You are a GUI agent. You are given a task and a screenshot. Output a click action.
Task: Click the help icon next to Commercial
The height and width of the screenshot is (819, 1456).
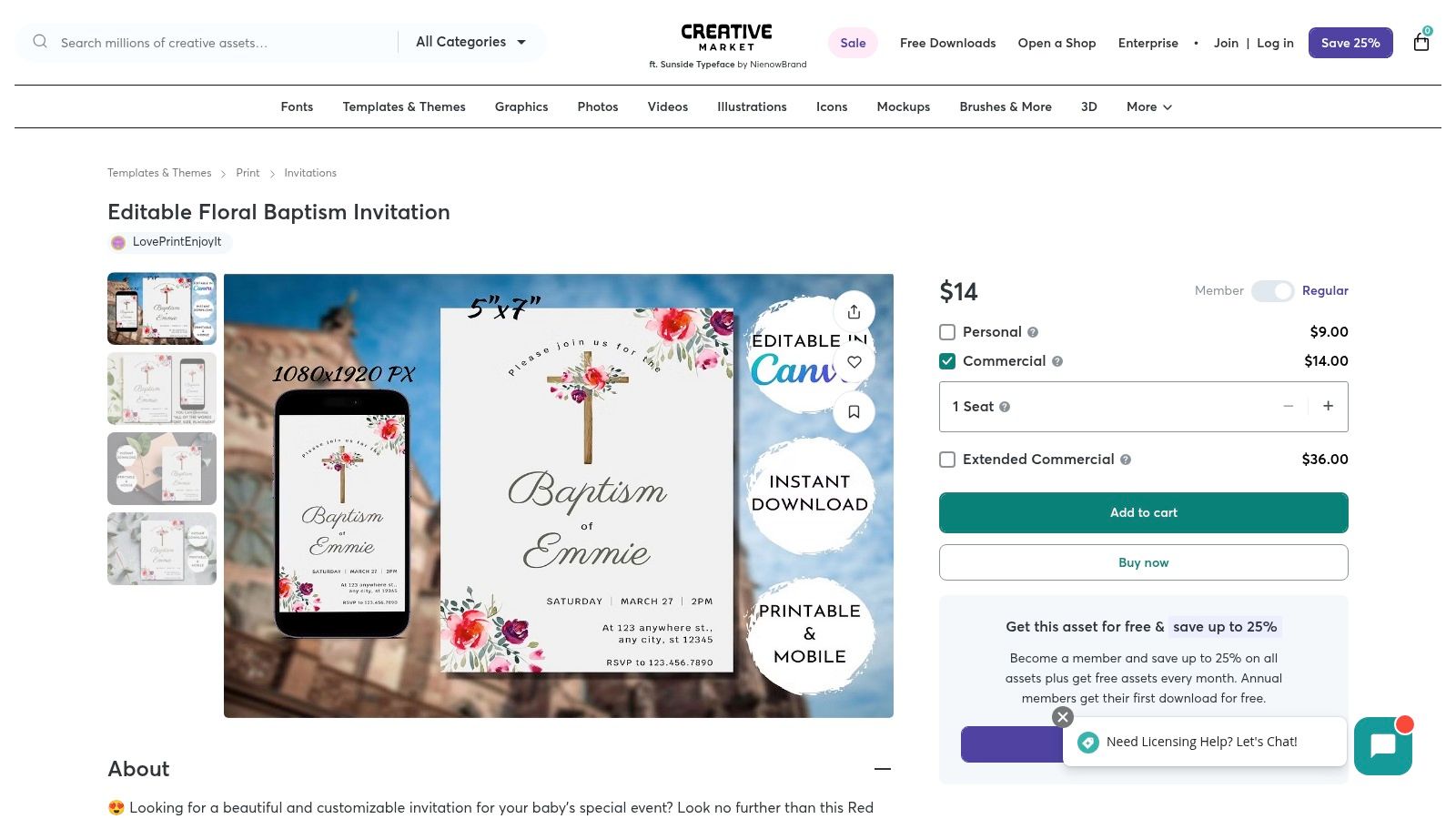[1057, 361]
